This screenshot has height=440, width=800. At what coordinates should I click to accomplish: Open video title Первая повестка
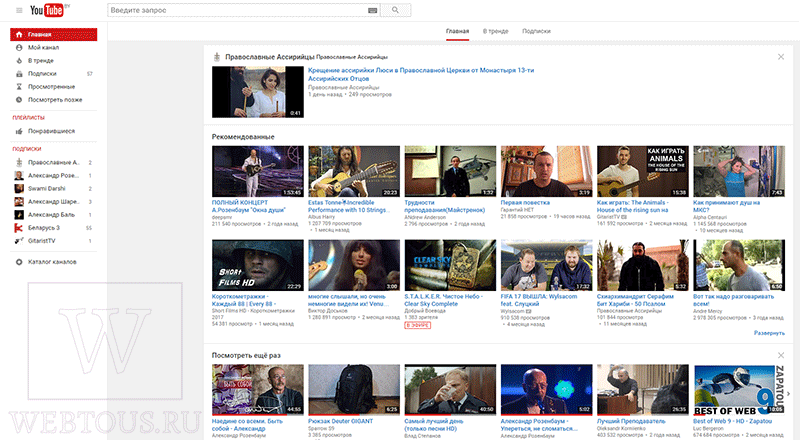tap(525, 203)
